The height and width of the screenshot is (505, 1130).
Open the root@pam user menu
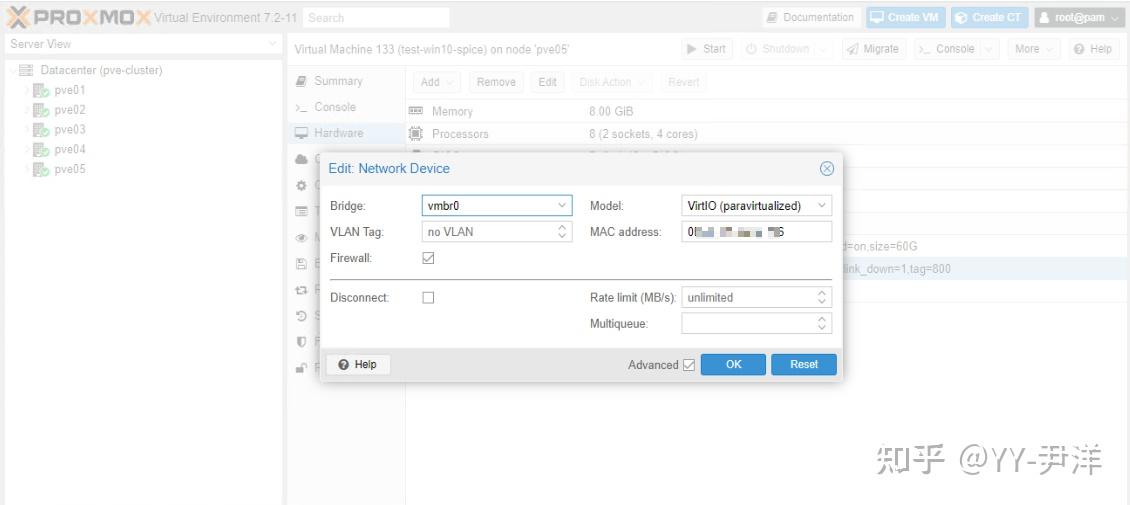[x=1080, y=17]
